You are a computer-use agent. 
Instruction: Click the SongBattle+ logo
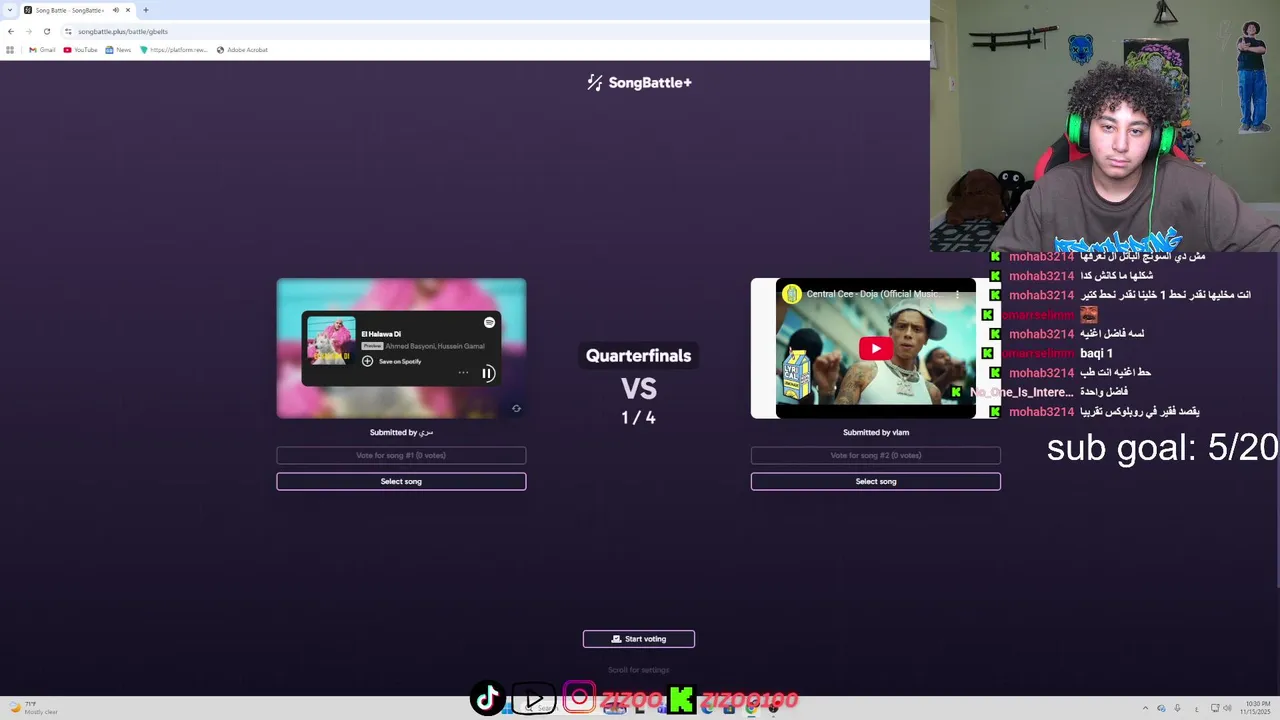click(x=639, y=83)
